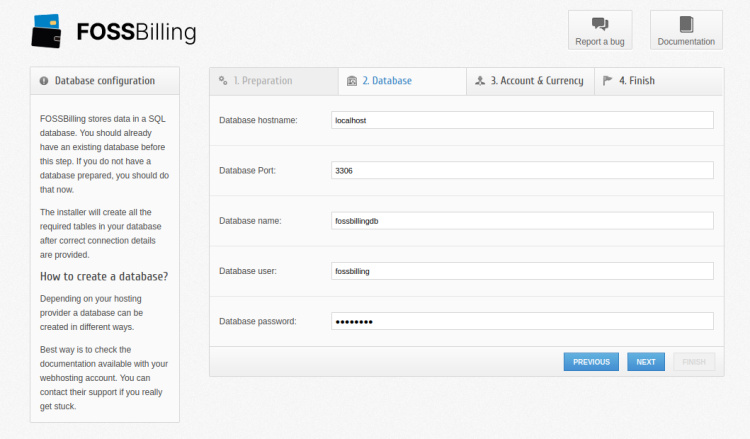This screenshot has width=750, height=439.
Task: Click the greyed-out FINISH button
Action: [693, 362]
